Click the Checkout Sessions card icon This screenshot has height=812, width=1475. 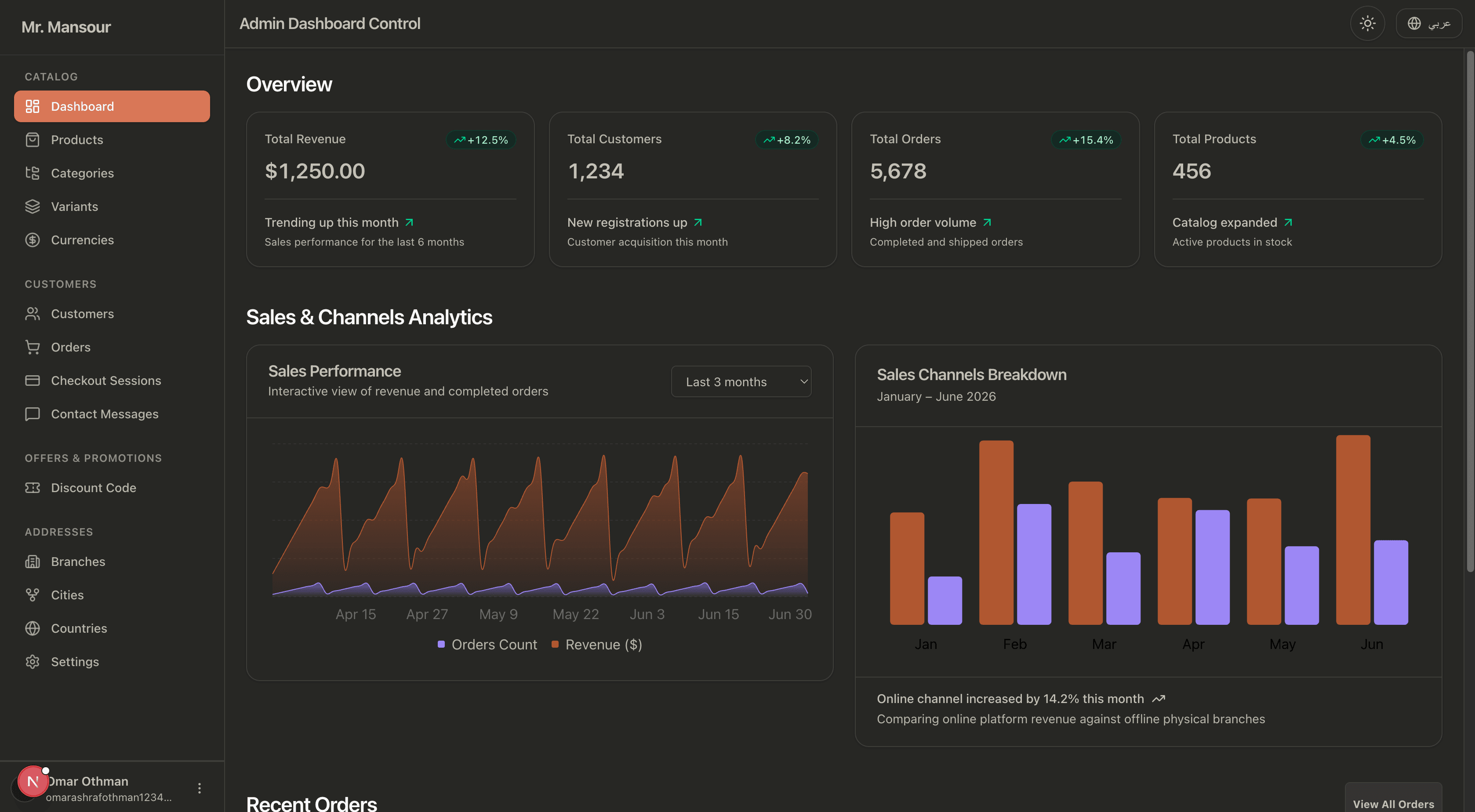(x=33, y=381)
